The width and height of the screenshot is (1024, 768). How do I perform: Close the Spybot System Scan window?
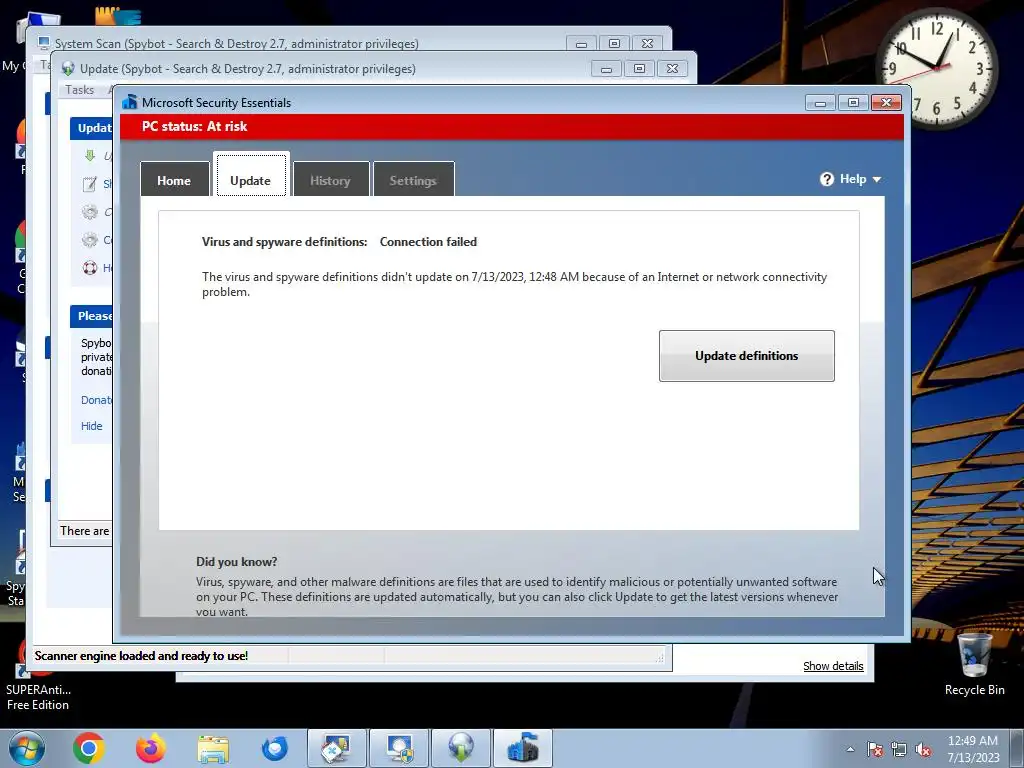coord(647,44)
